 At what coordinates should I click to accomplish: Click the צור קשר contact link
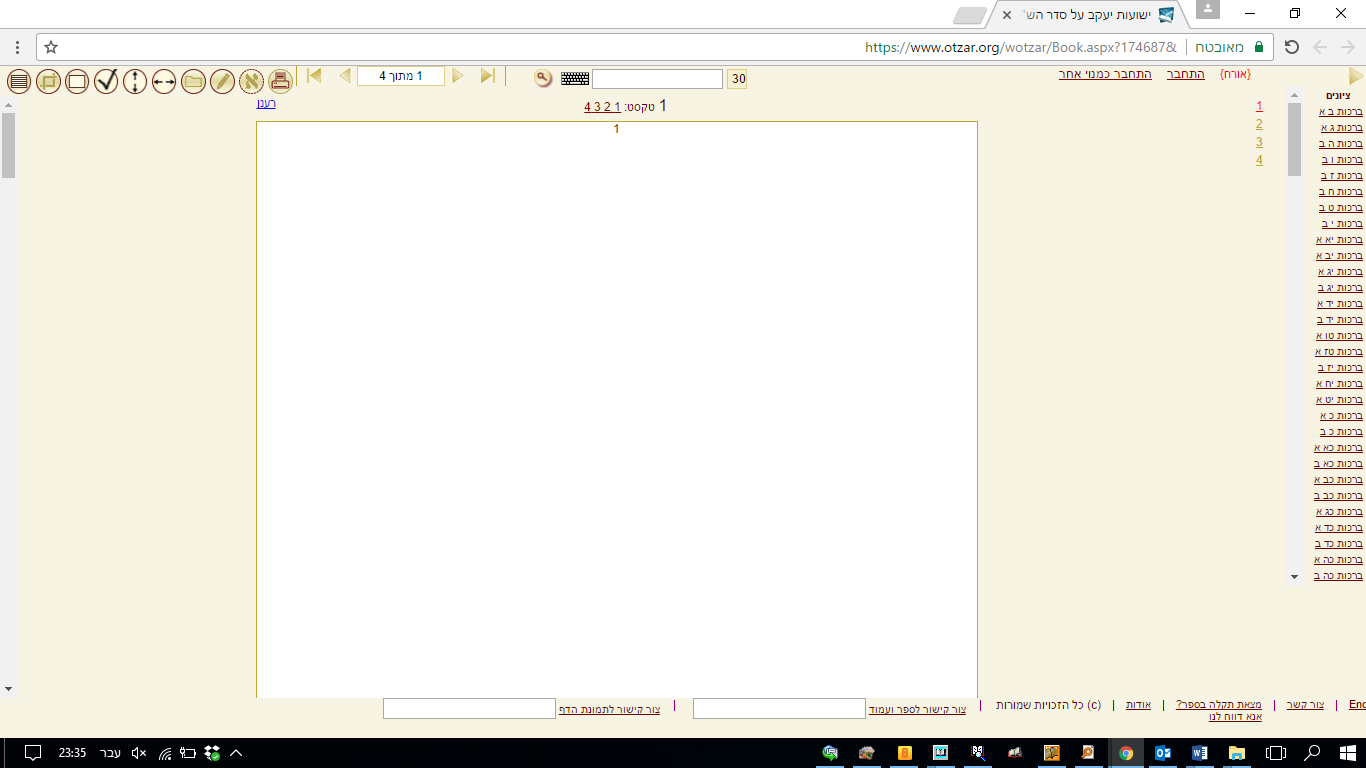1305,705
